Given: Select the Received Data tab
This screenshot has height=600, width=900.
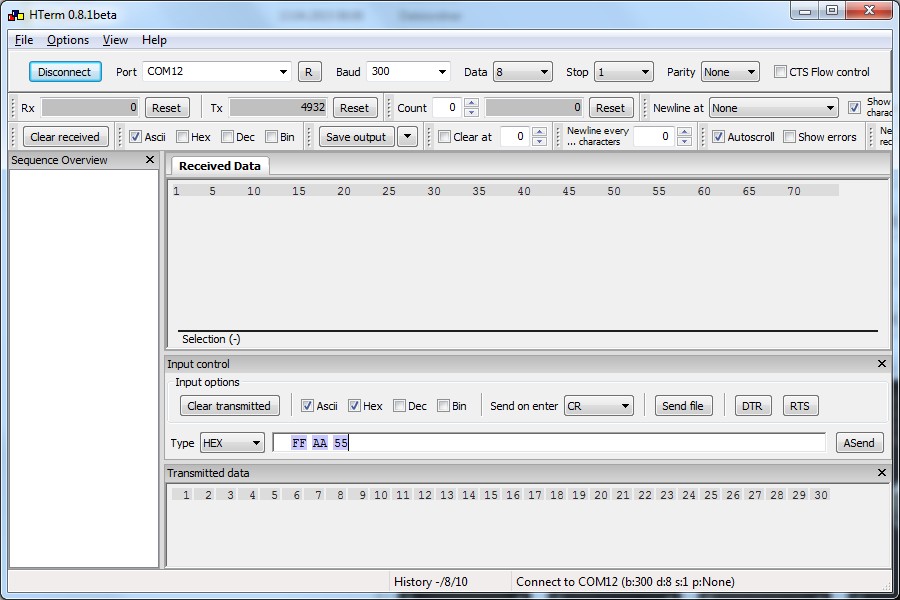Looking at the screenshot, I should point(219,166).
